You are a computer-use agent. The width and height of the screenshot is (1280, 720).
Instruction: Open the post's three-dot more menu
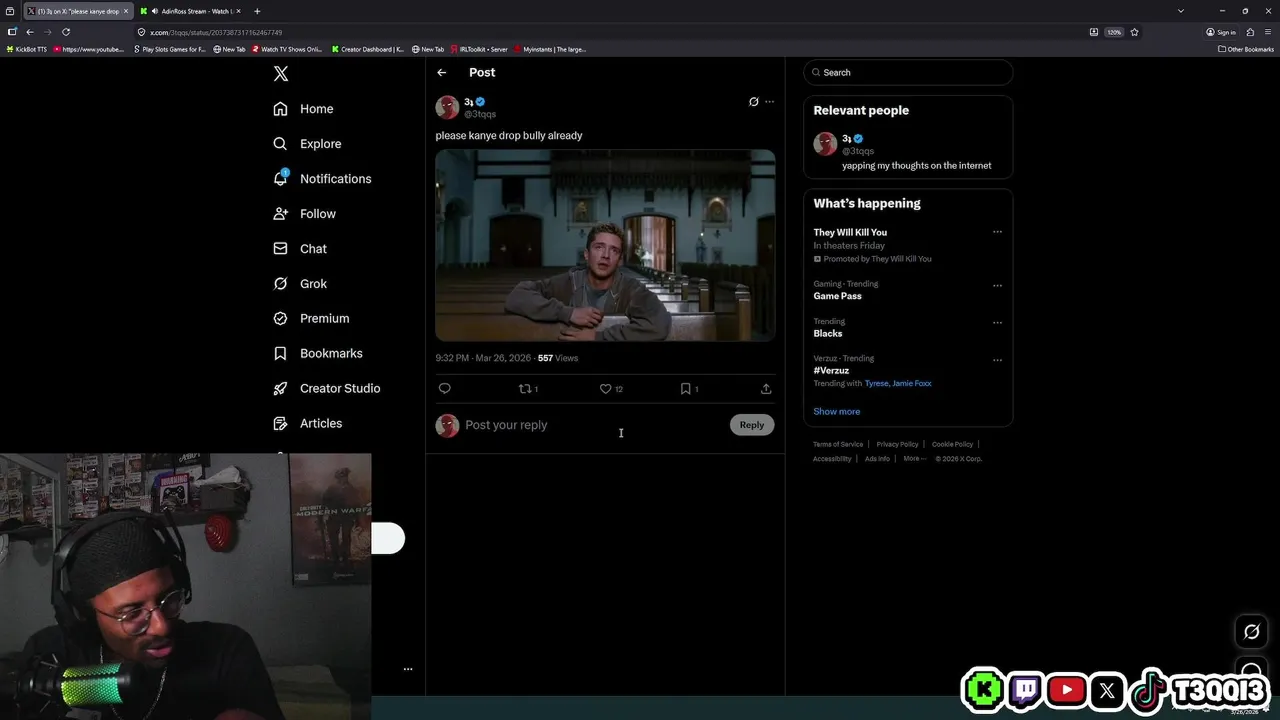[x=769, y=102]
